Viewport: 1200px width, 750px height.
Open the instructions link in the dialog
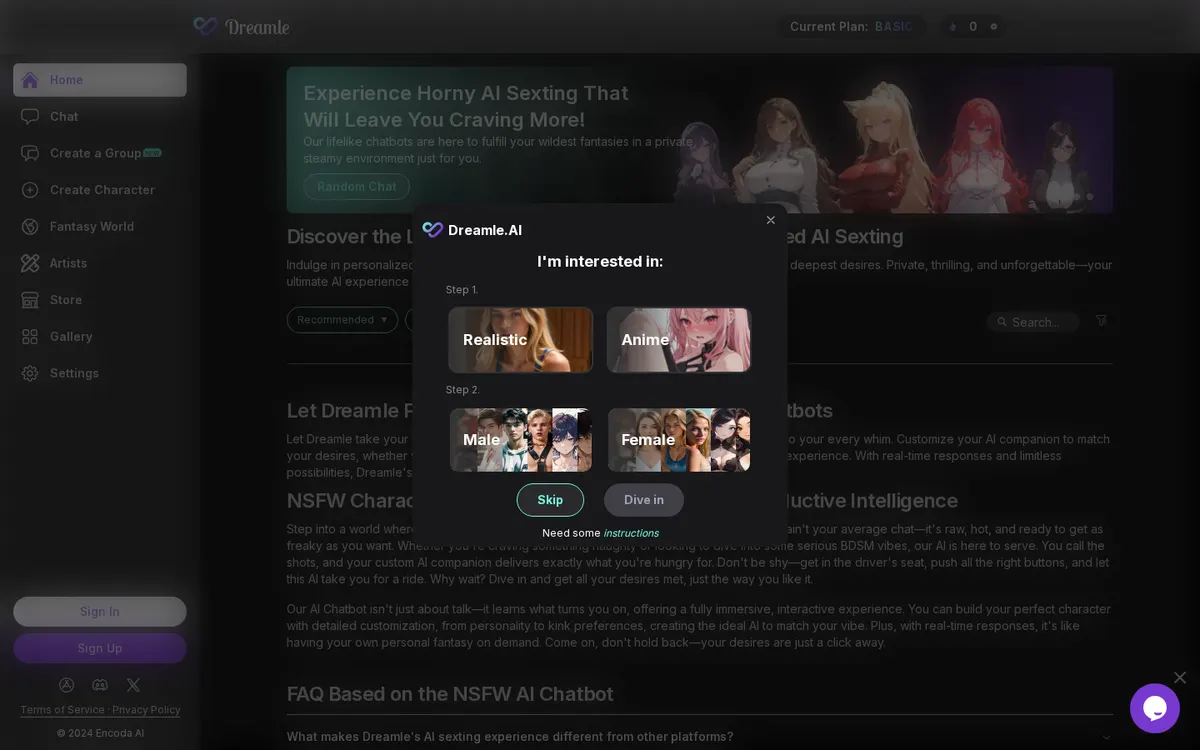(x=631, y=533)
